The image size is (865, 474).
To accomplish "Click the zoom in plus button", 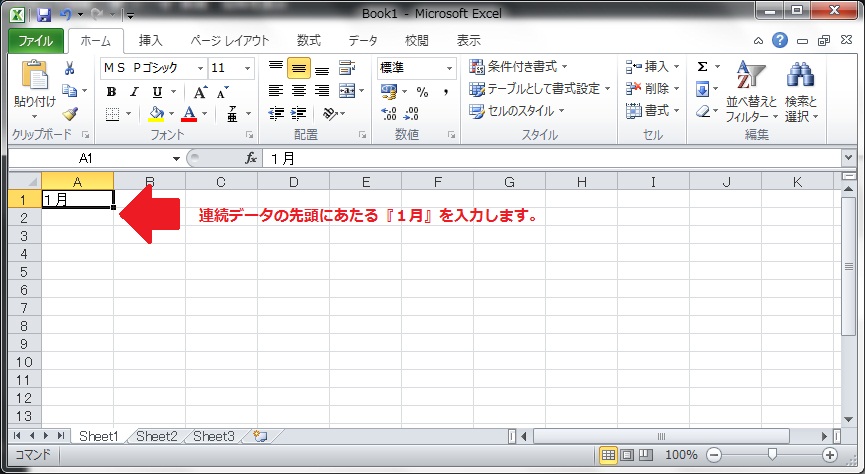I will pos(830,455).
